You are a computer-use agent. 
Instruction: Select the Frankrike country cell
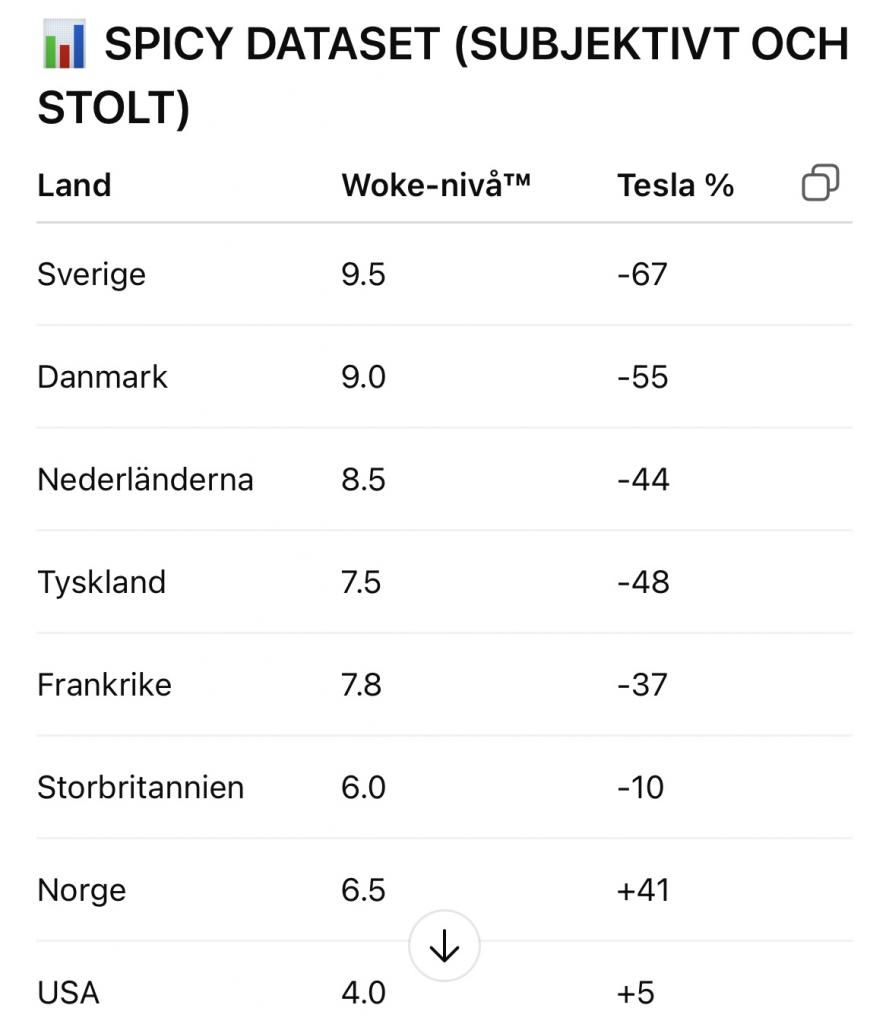(x=104, y=685)
